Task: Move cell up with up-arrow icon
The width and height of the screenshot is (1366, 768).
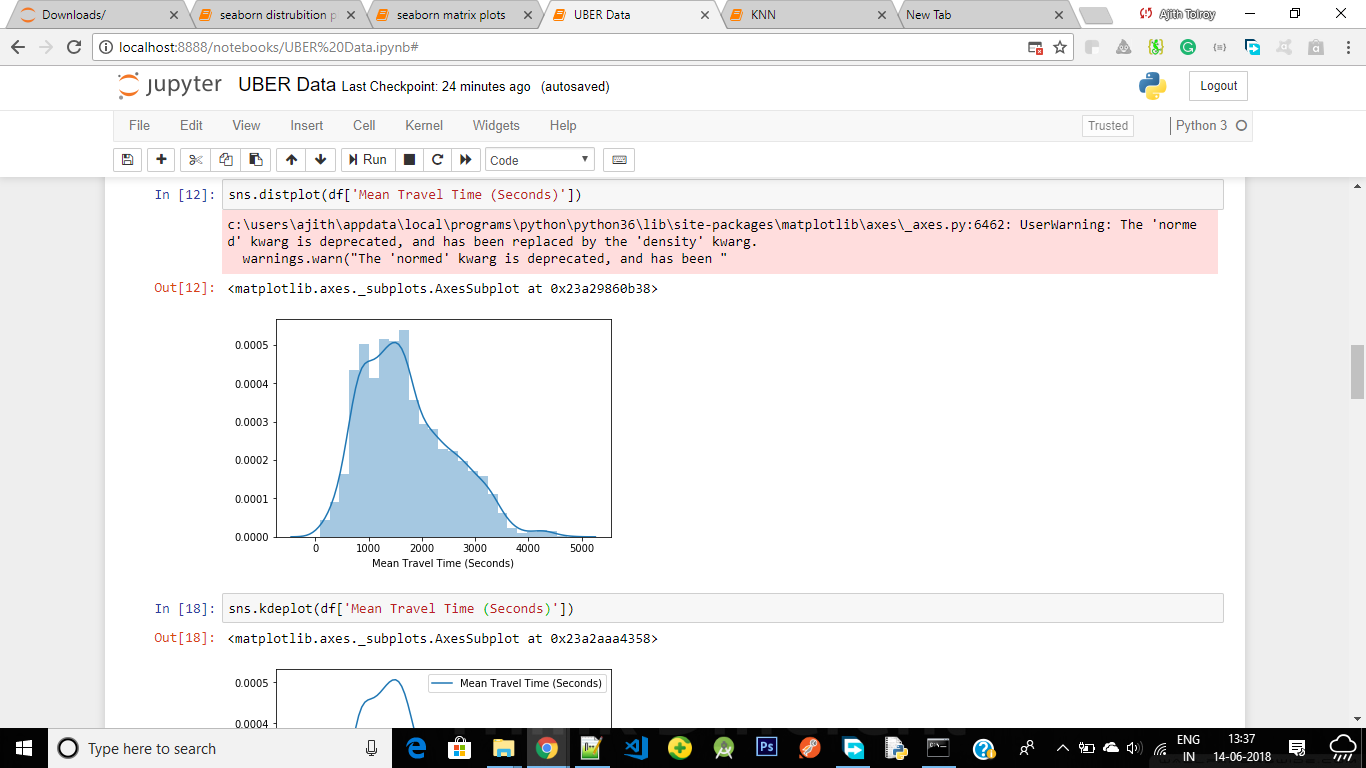Action: [x=290, y=159]
